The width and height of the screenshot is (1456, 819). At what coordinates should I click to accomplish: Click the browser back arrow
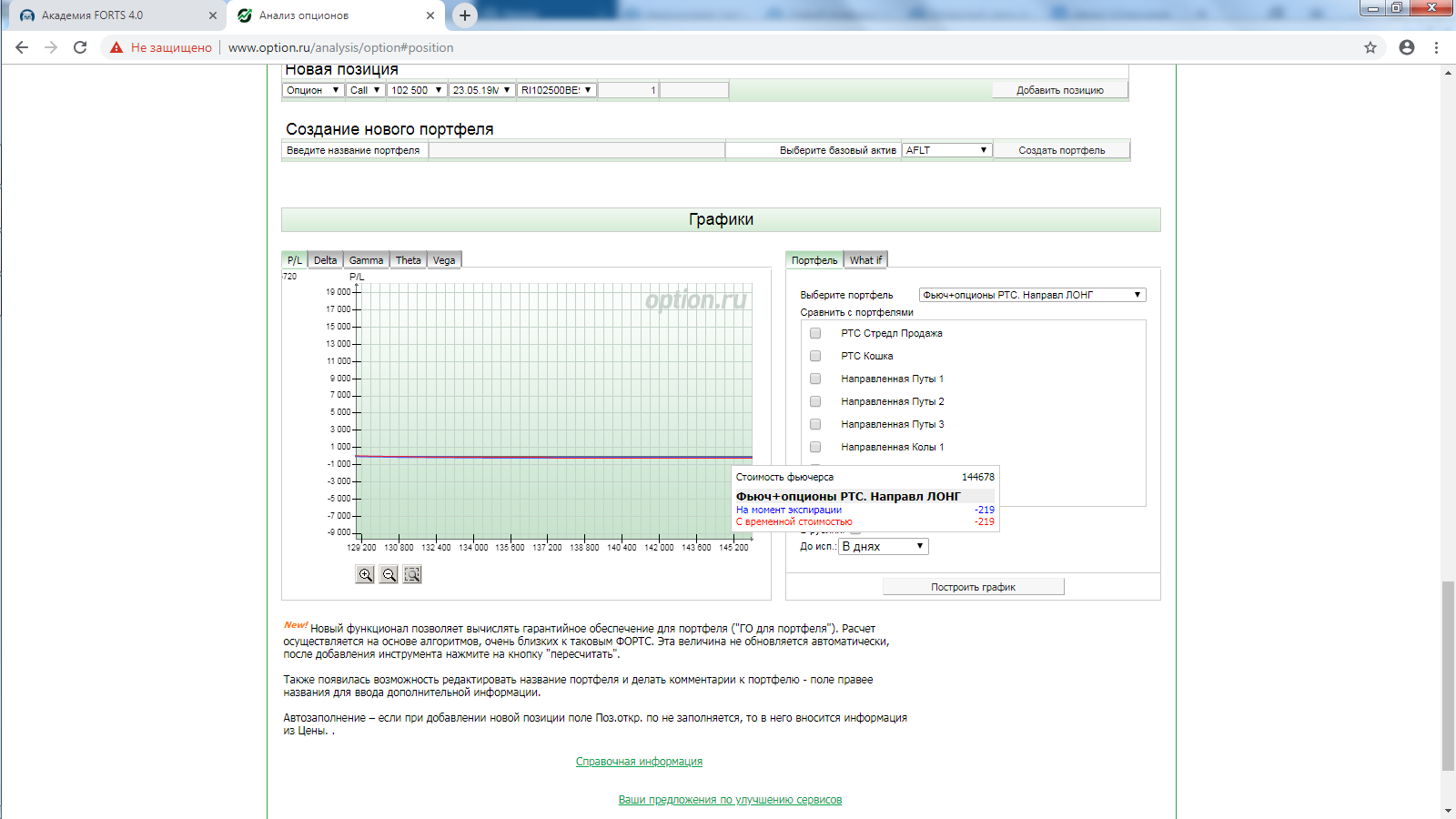22,47
